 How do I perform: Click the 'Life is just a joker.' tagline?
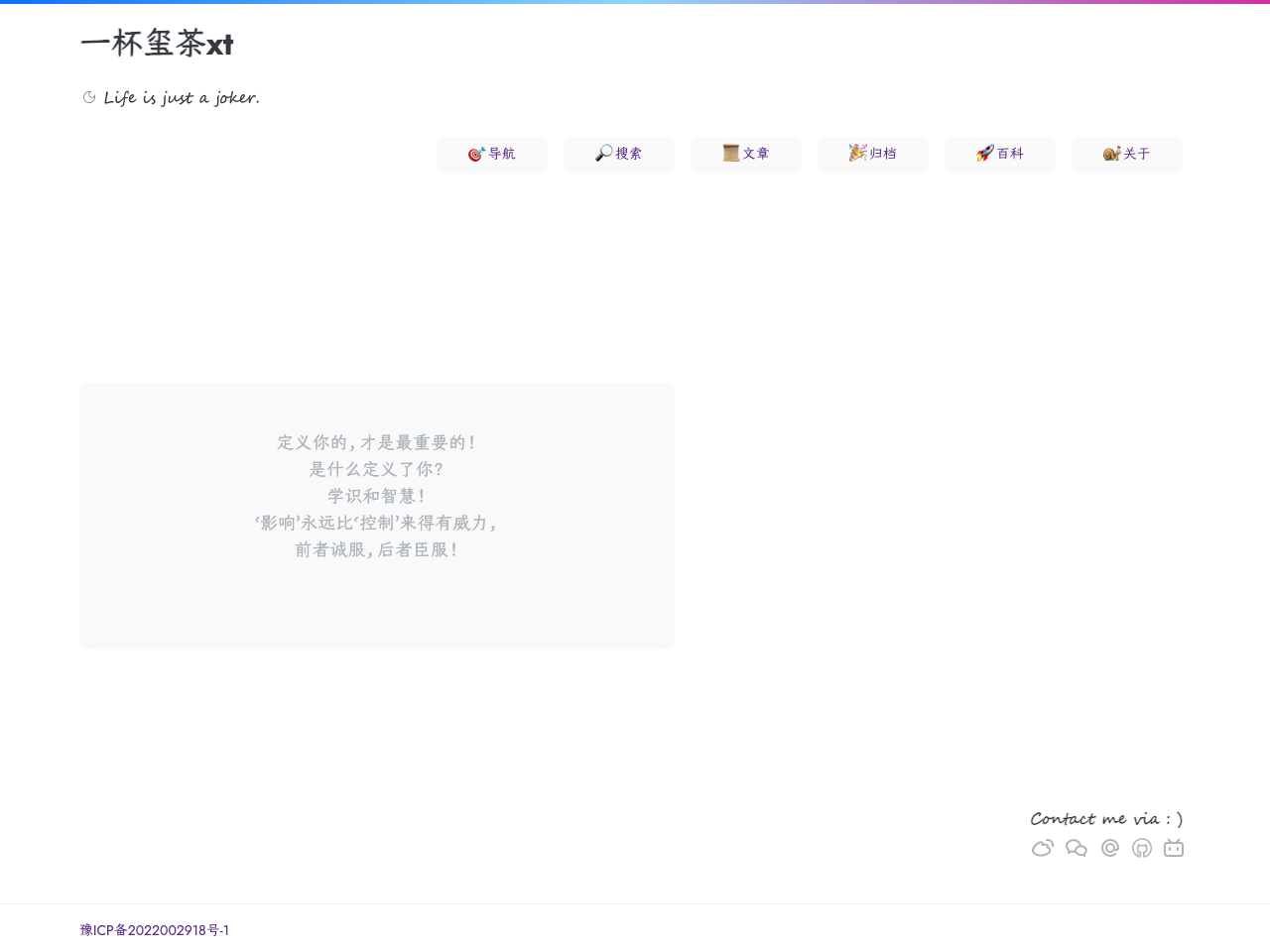point(182,97)
